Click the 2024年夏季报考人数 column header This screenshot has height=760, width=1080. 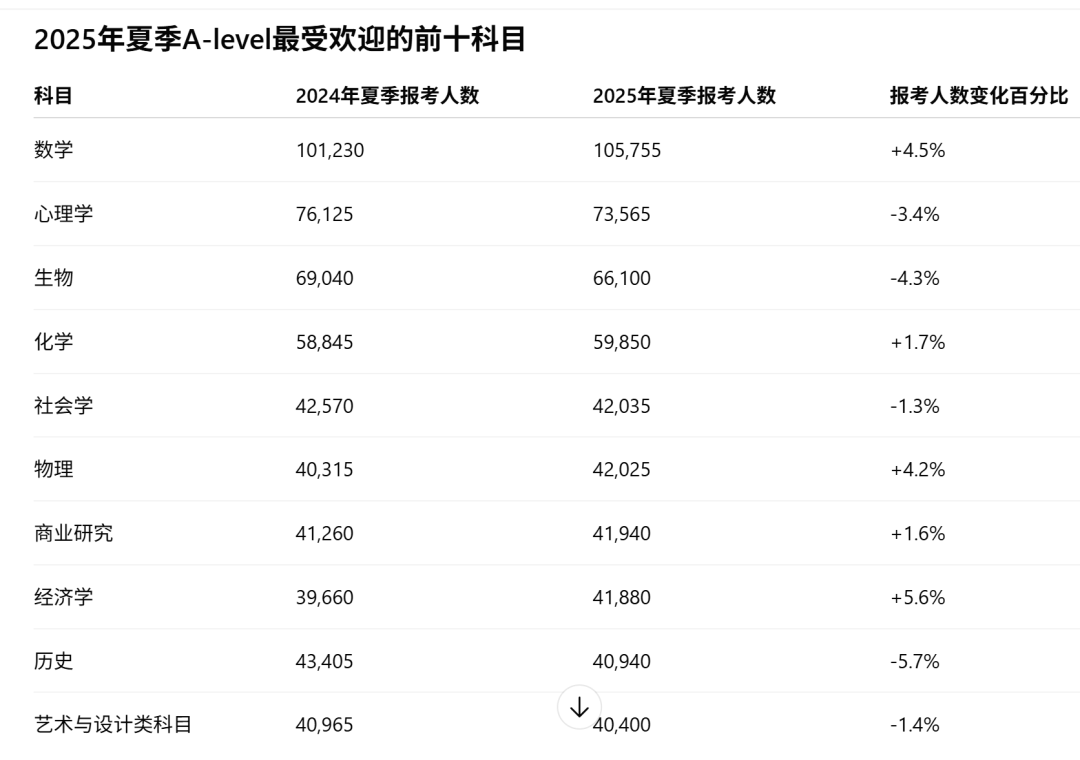click(x=387, y=95)
